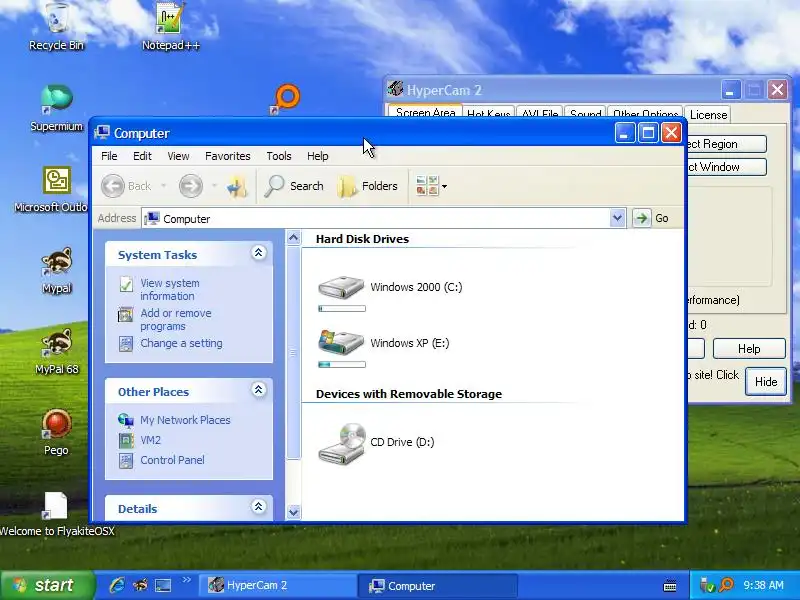The image size is (800, 600).
Task: Click Add or remove programs link
Action: [176, 319]
